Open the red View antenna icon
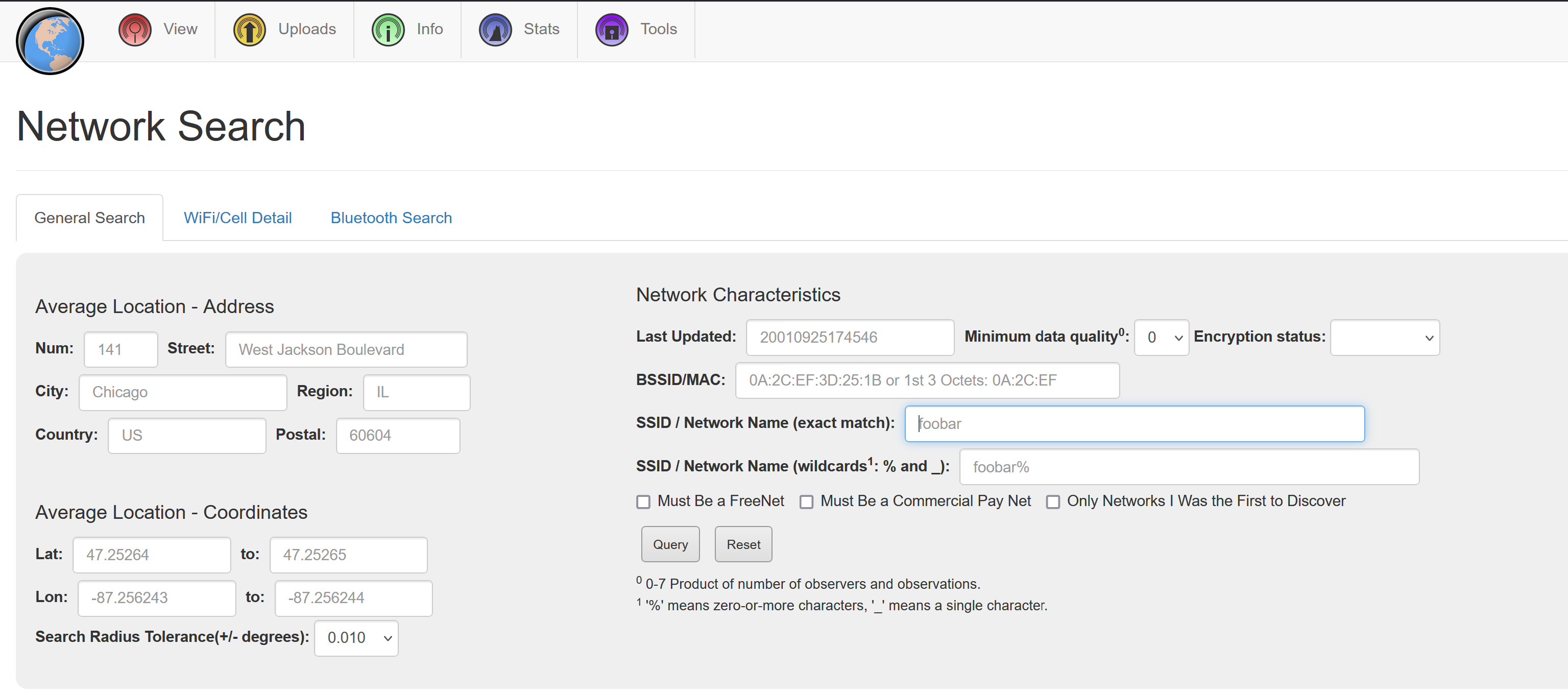The image size is (1568, 694). coord(134,30)
